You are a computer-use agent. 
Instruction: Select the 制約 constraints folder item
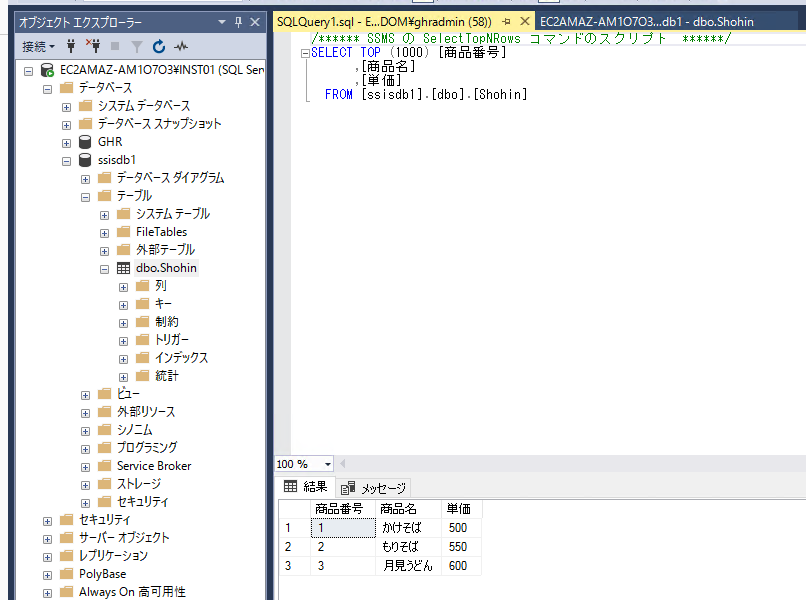tap(167, 322)
